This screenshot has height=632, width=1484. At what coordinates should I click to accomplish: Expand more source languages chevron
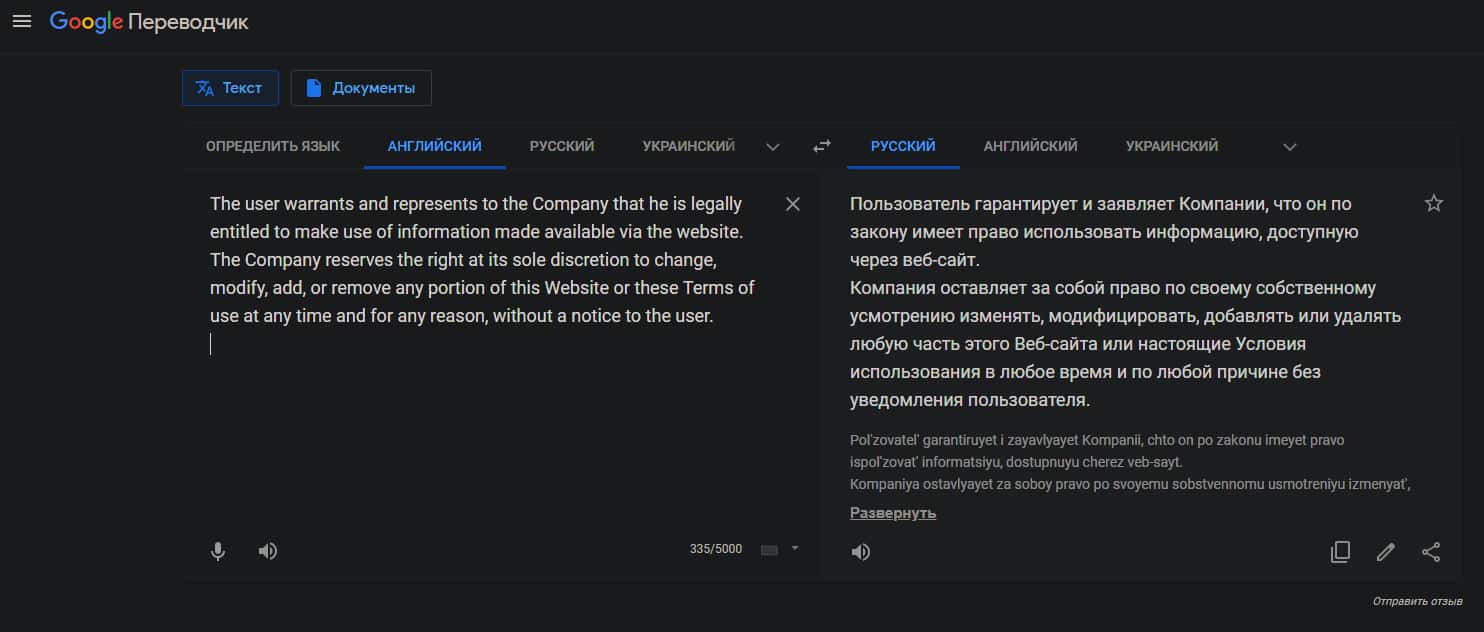(772, 147)
